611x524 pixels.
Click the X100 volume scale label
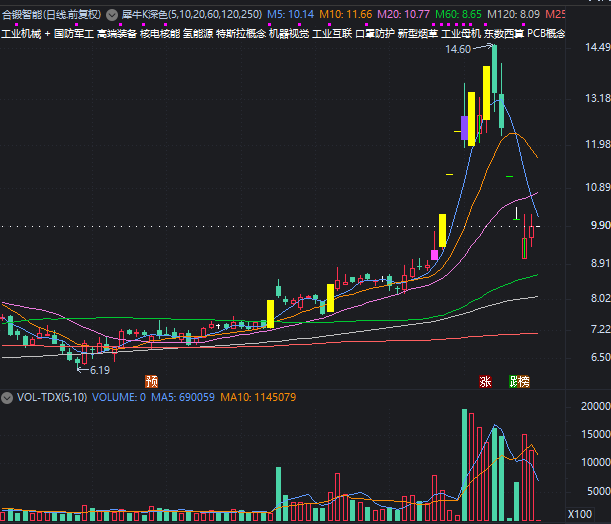pos(579,513)
